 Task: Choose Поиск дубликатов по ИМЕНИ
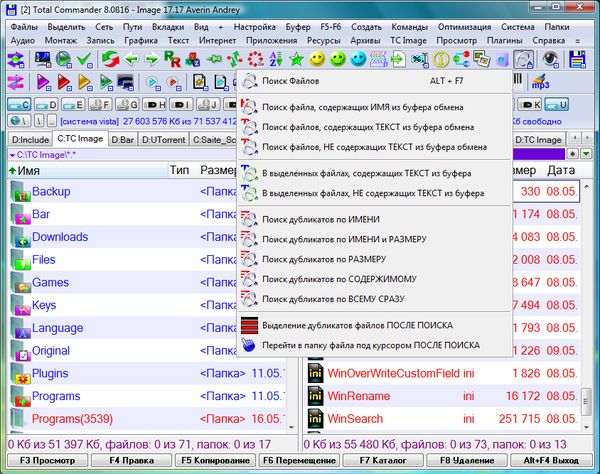tap(375, 220)
